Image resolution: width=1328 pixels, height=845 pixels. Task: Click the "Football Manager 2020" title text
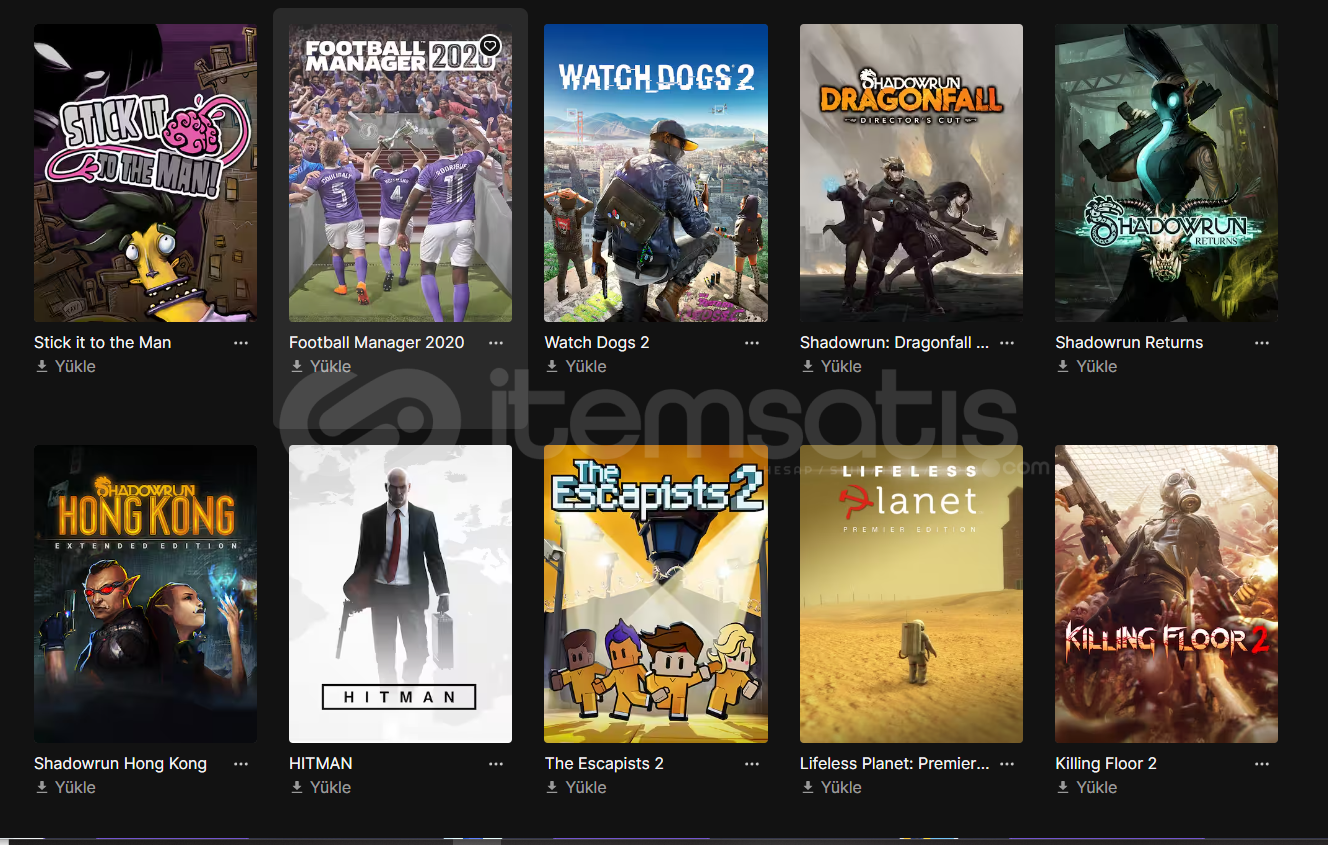pos(377,342)
